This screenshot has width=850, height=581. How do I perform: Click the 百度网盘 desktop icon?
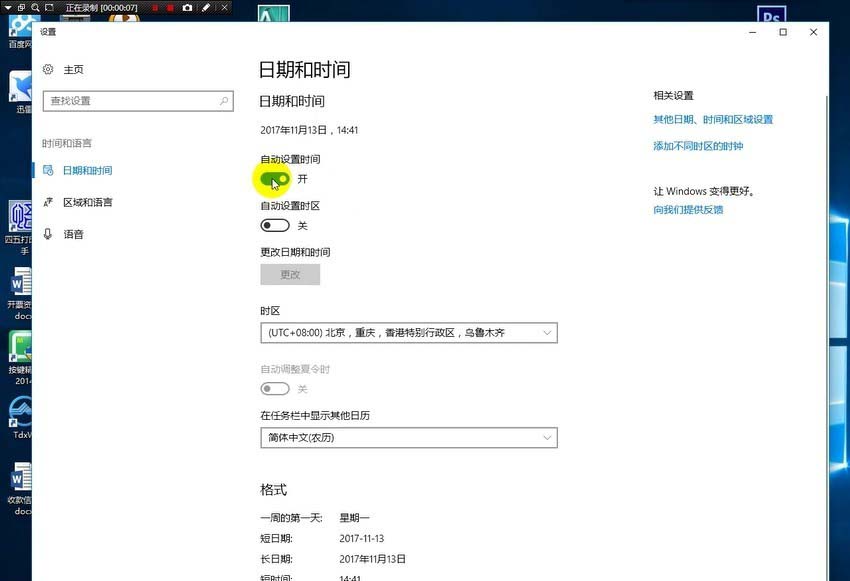(x=20, y=31)
